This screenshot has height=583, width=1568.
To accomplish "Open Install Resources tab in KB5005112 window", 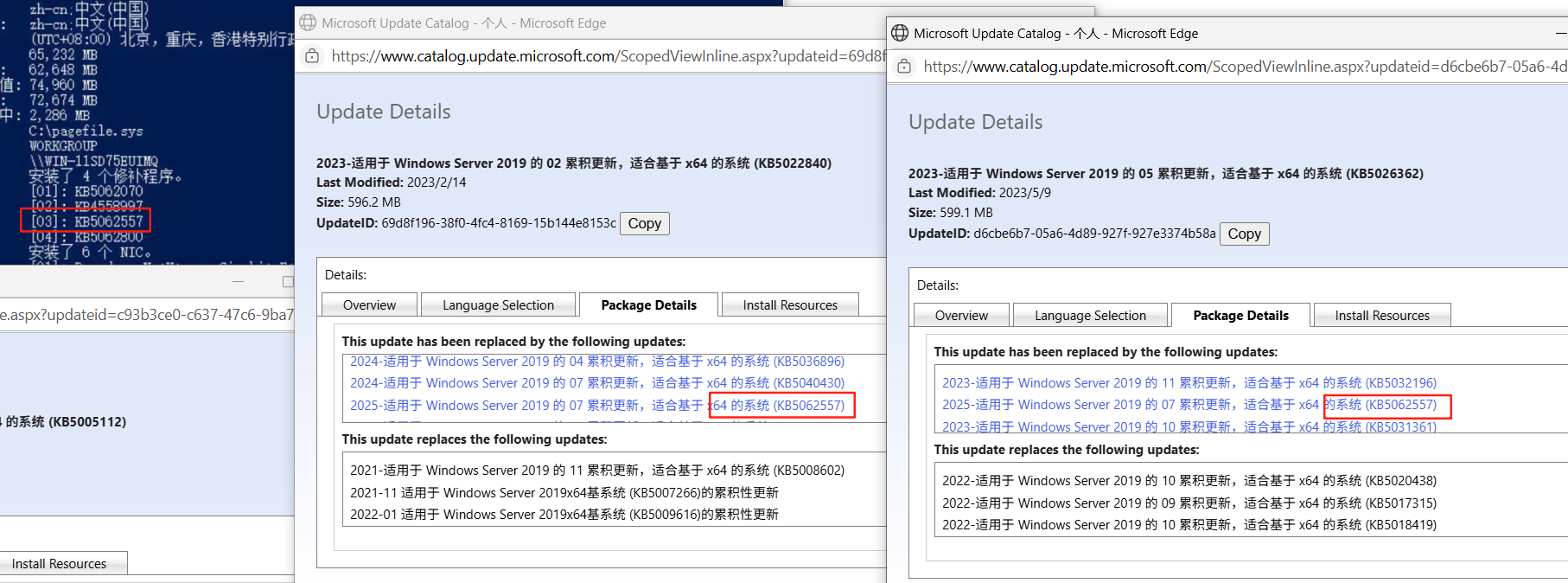I will [59, 563].
